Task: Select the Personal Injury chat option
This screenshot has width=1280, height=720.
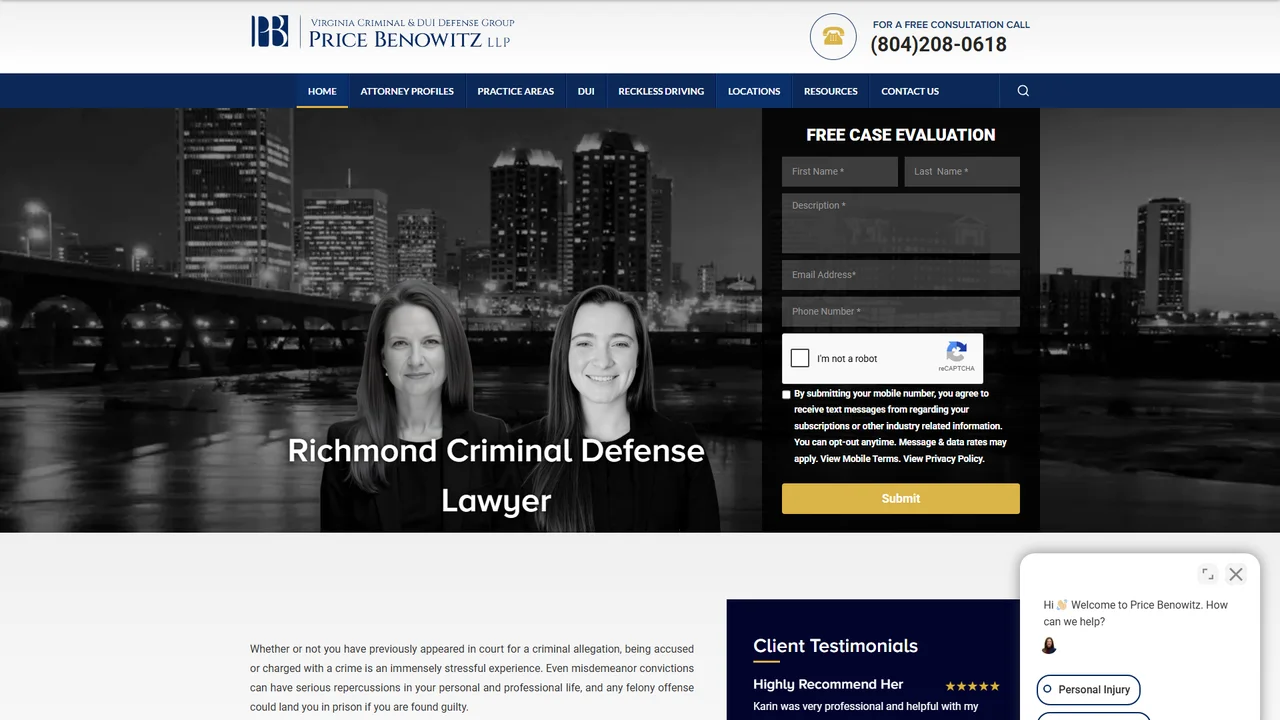Action: (x=1088, y=690)
